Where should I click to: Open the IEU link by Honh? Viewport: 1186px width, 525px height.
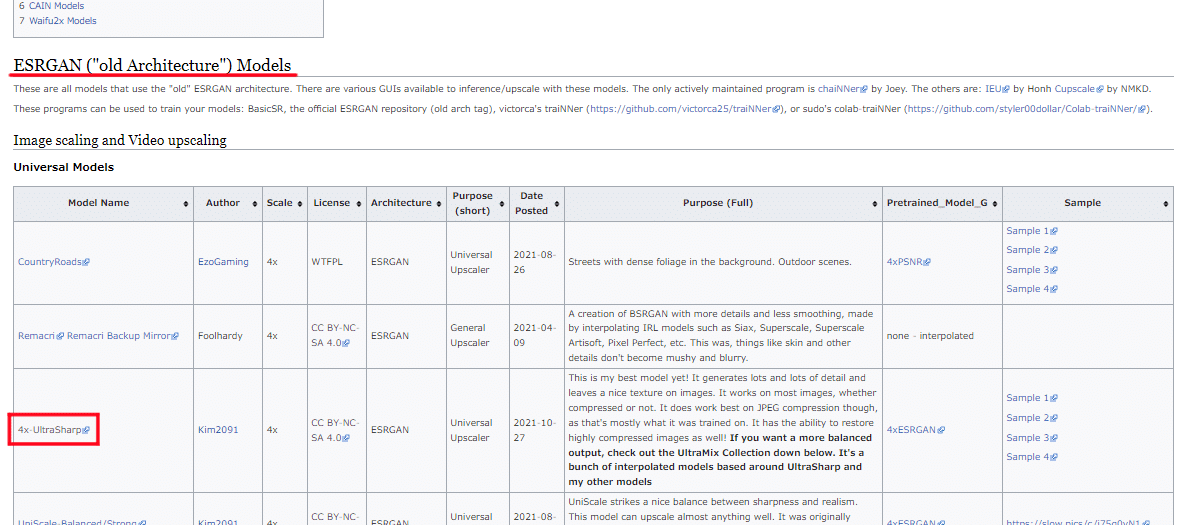[x=997, y=89]
